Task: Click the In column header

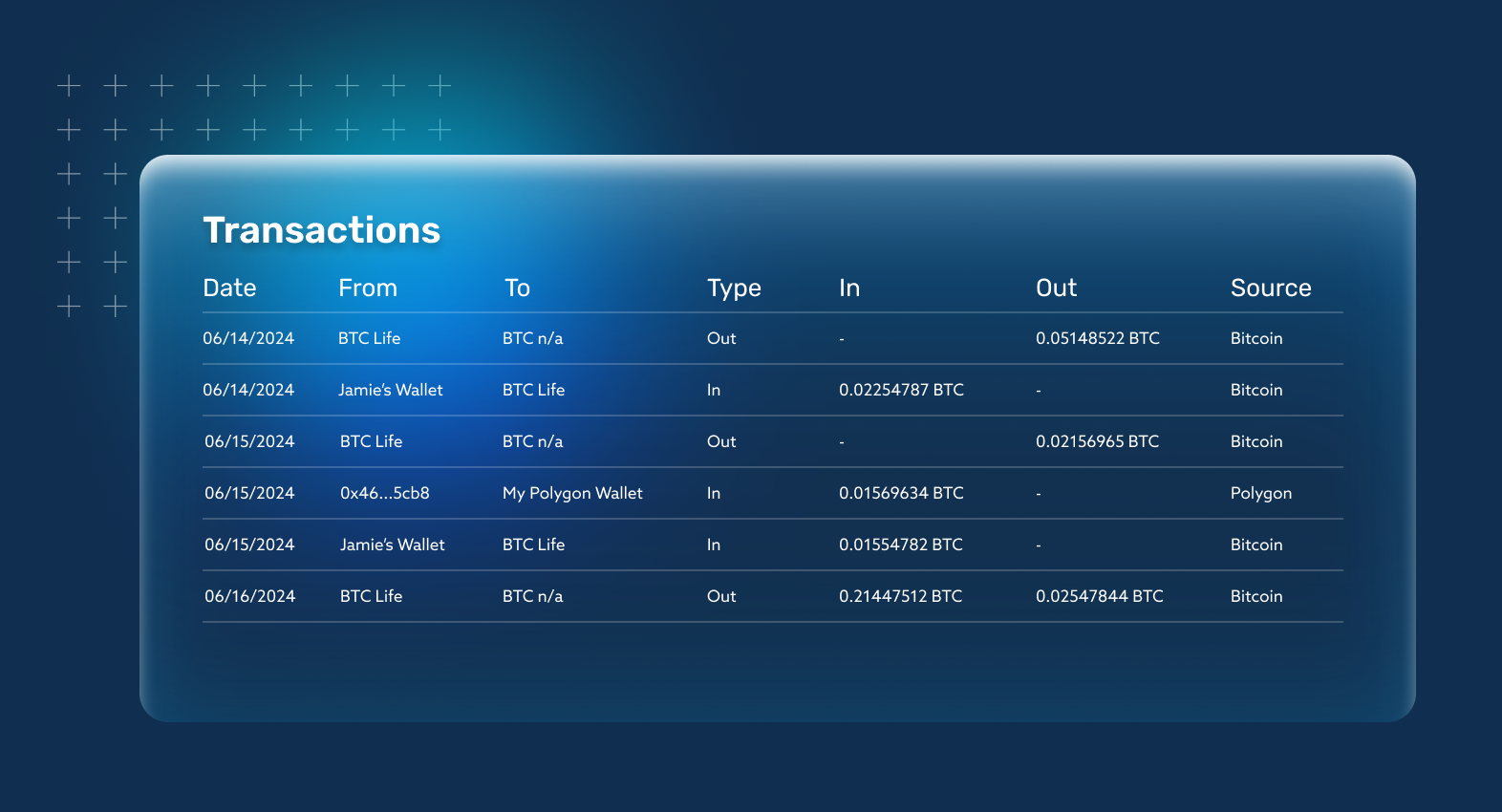Action: coord(849,288)
